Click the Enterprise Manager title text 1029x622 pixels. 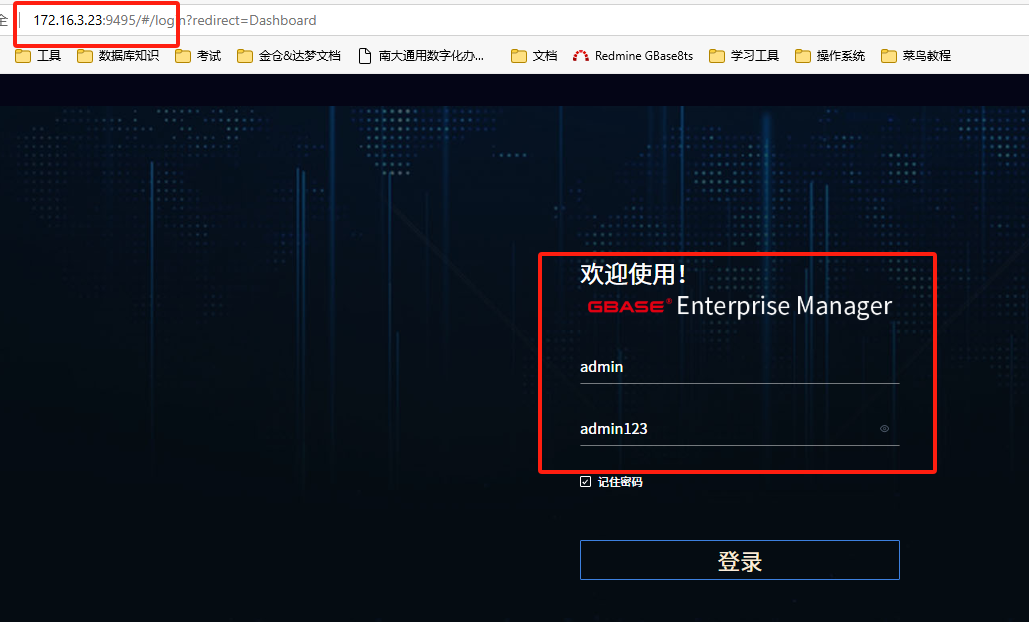coord(784,306)
